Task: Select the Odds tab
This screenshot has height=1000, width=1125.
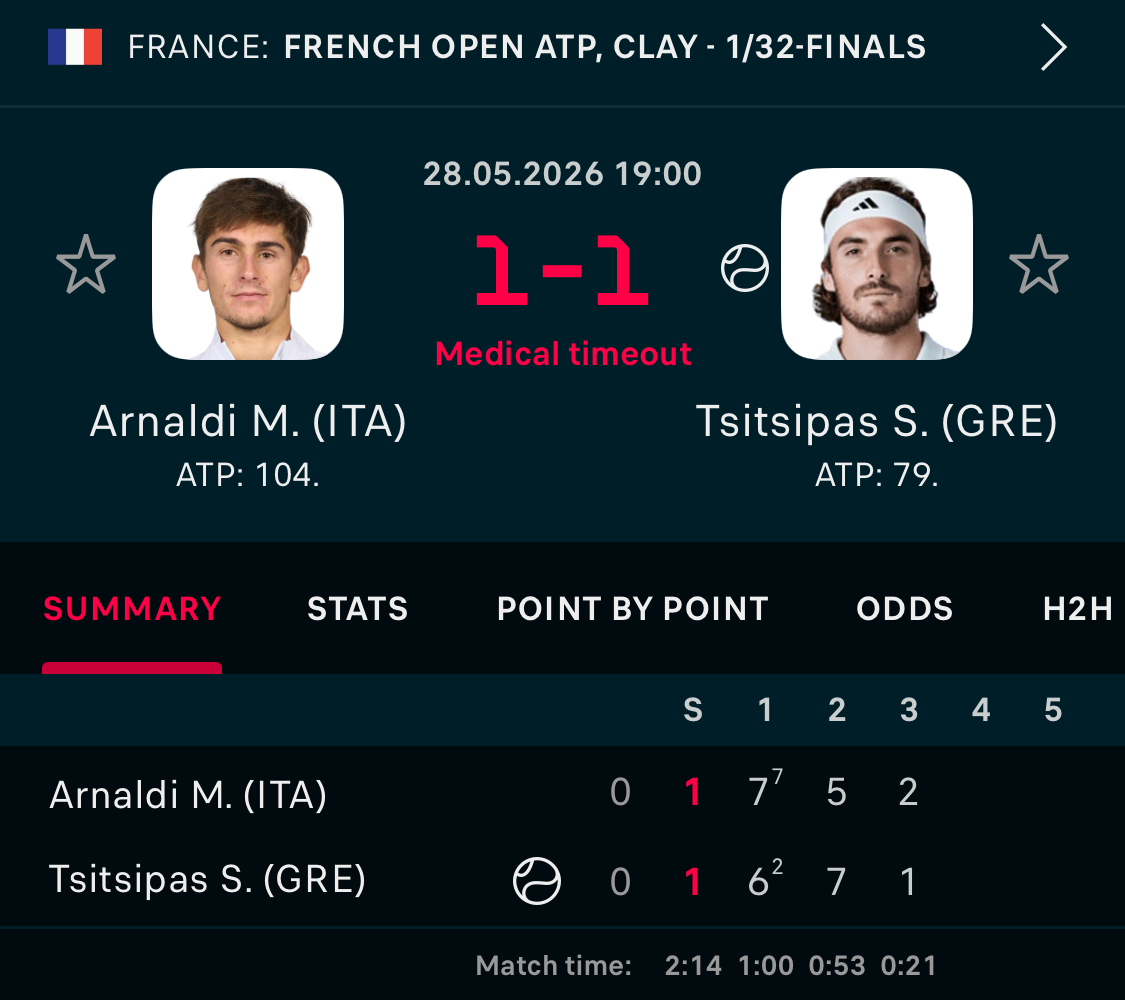Action: pyautogui.click(x=905, y=609)
